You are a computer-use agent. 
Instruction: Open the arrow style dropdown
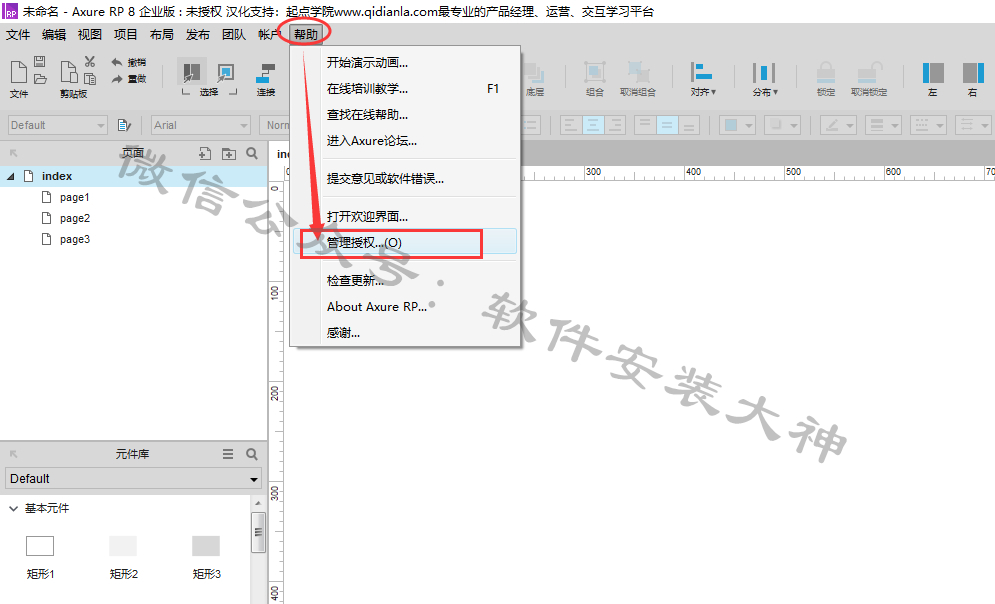(973, 125)
